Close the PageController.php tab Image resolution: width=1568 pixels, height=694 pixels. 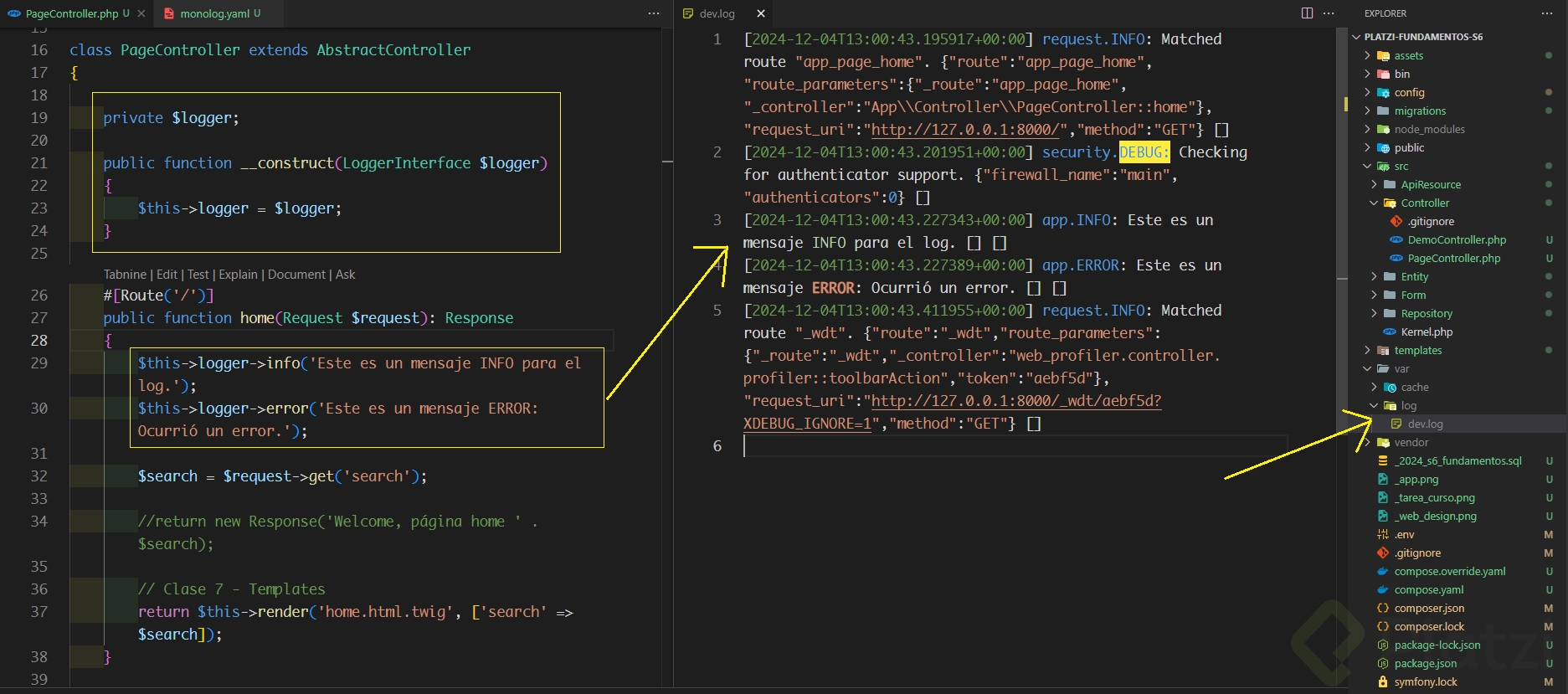point(141,13)
